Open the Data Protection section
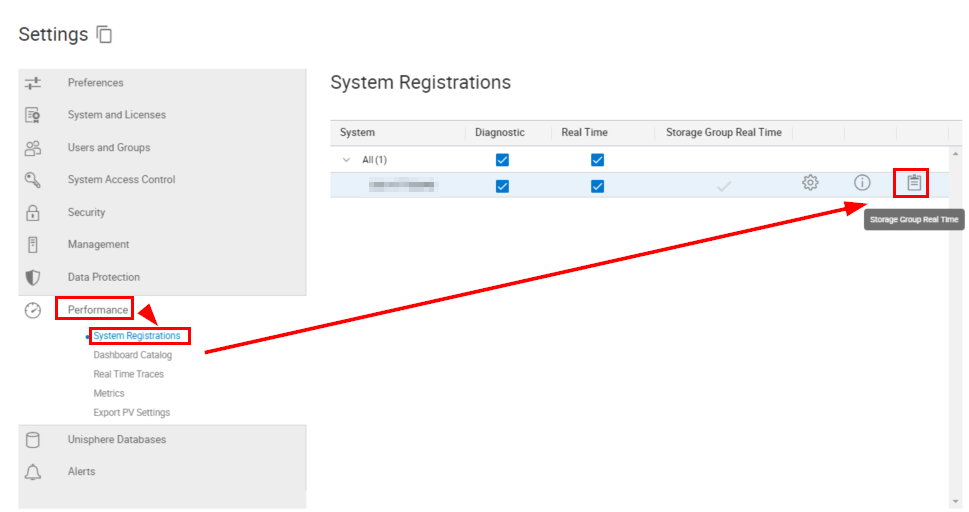The image size is (969, 512). [104, 278]
